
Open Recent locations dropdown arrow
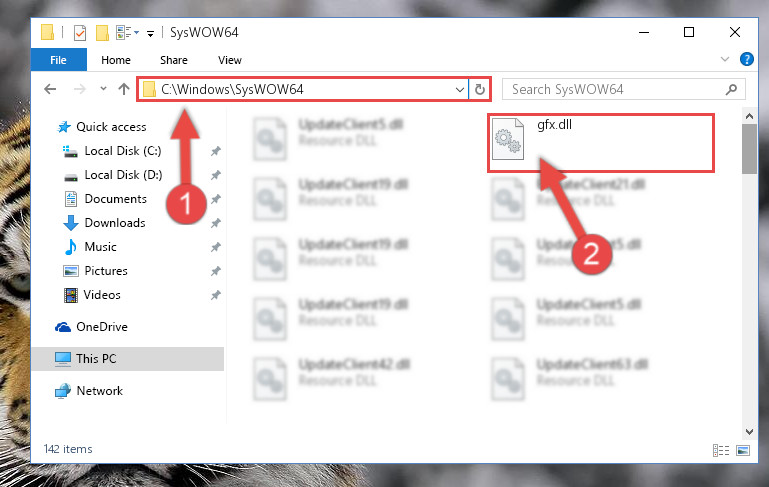click(x=103, y=89)
